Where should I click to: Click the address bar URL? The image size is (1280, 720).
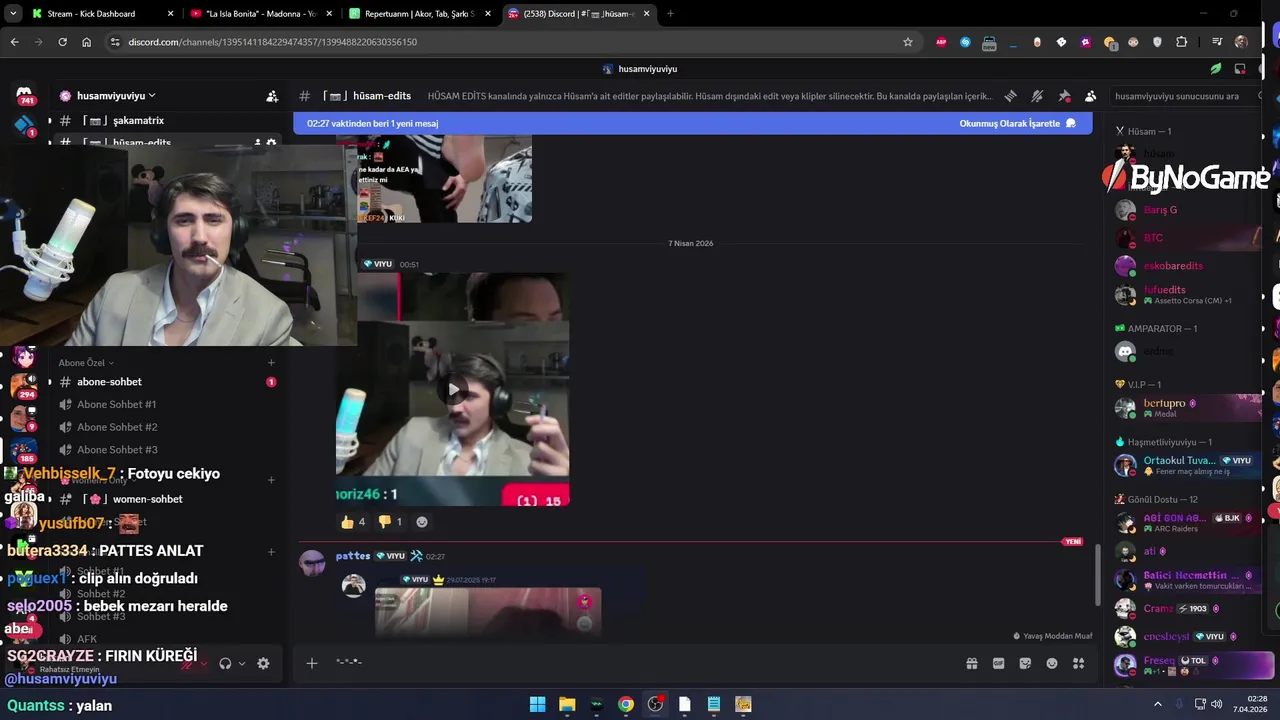tap(272, 42)
